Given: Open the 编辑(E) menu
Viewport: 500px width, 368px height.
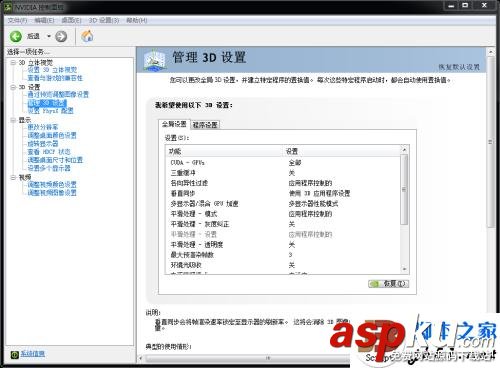Looking at the screenshot, I should coord(44,21).
